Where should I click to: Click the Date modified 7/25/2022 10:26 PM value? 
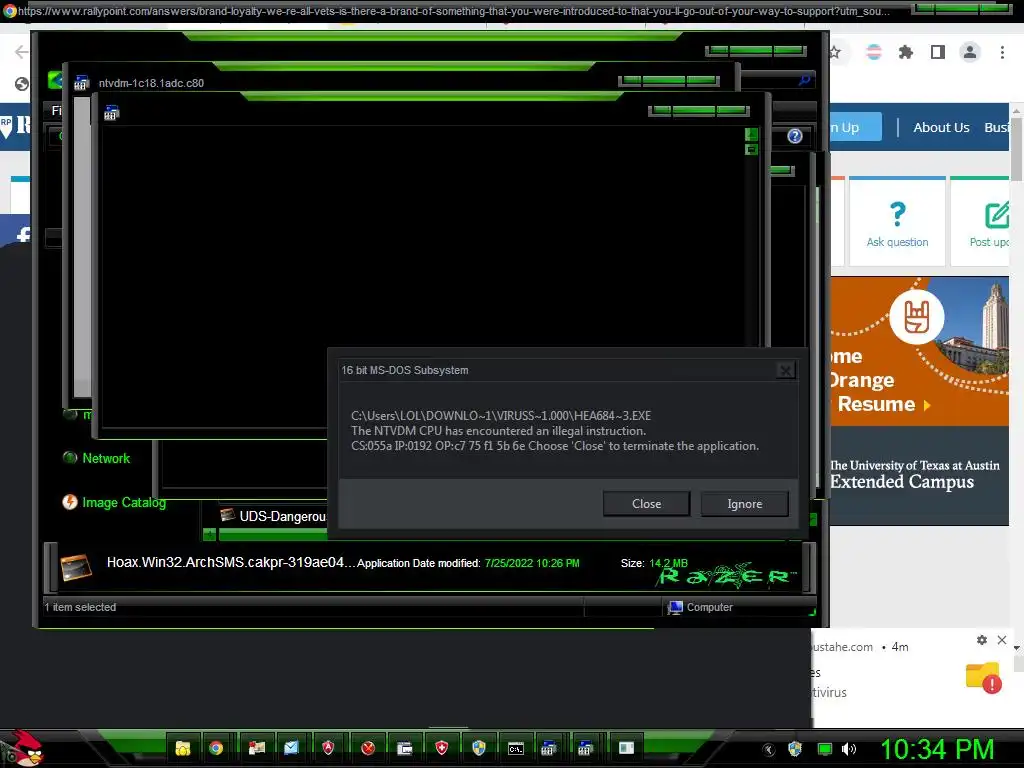[x=532, y=563]
